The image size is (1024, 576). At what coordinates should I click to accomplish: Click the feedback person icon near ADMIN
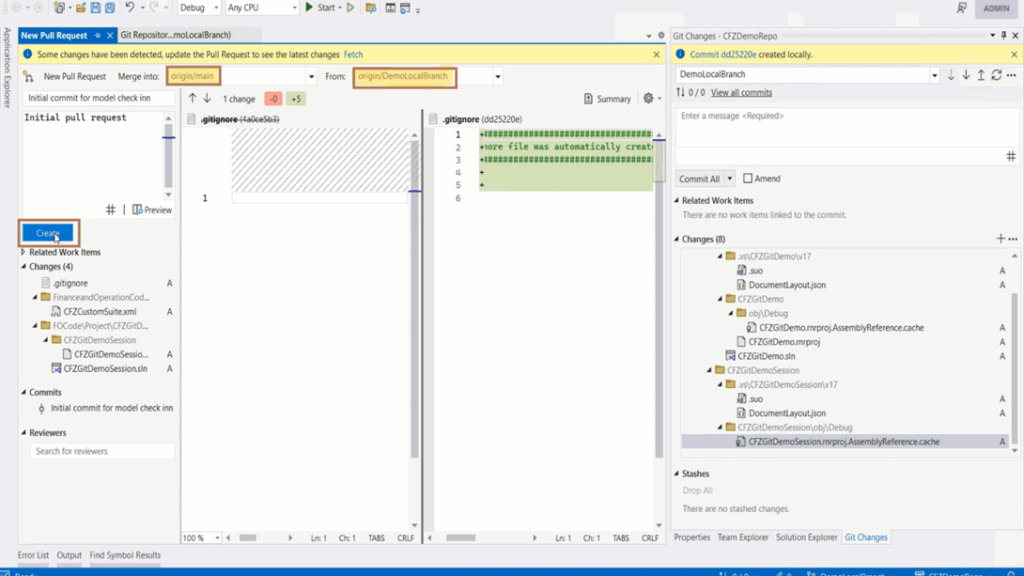point(961,8)
